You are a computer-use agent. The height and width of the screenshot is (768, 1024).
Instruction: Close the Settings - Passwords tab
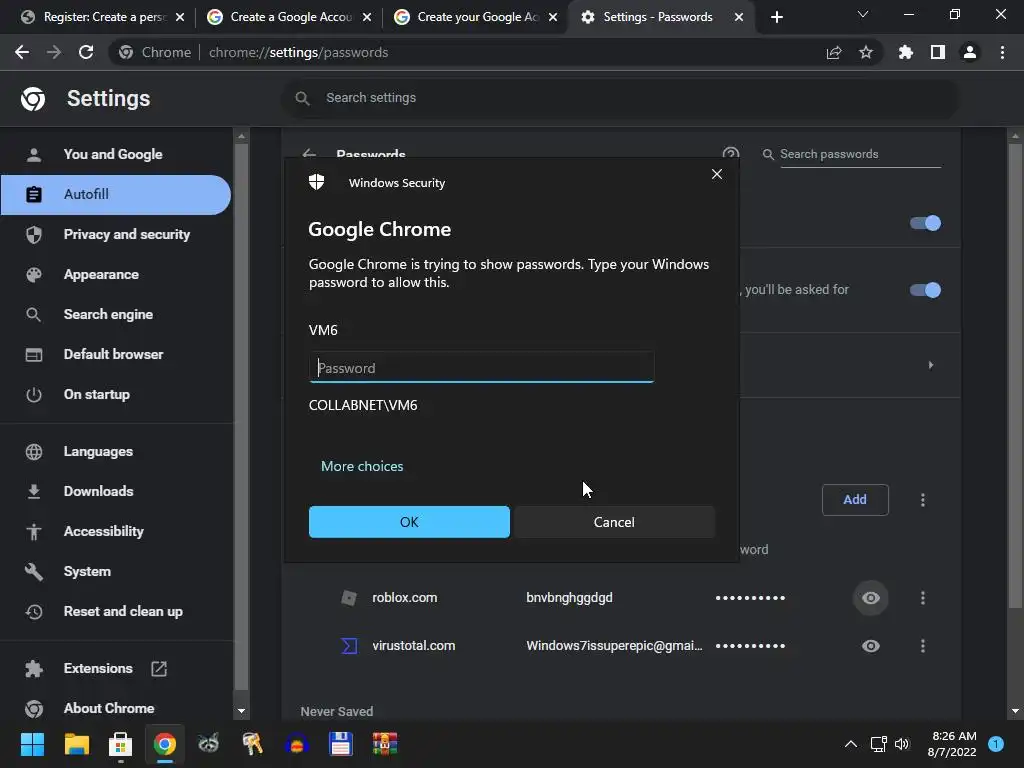pyautogui.click(x=739, y=17)
